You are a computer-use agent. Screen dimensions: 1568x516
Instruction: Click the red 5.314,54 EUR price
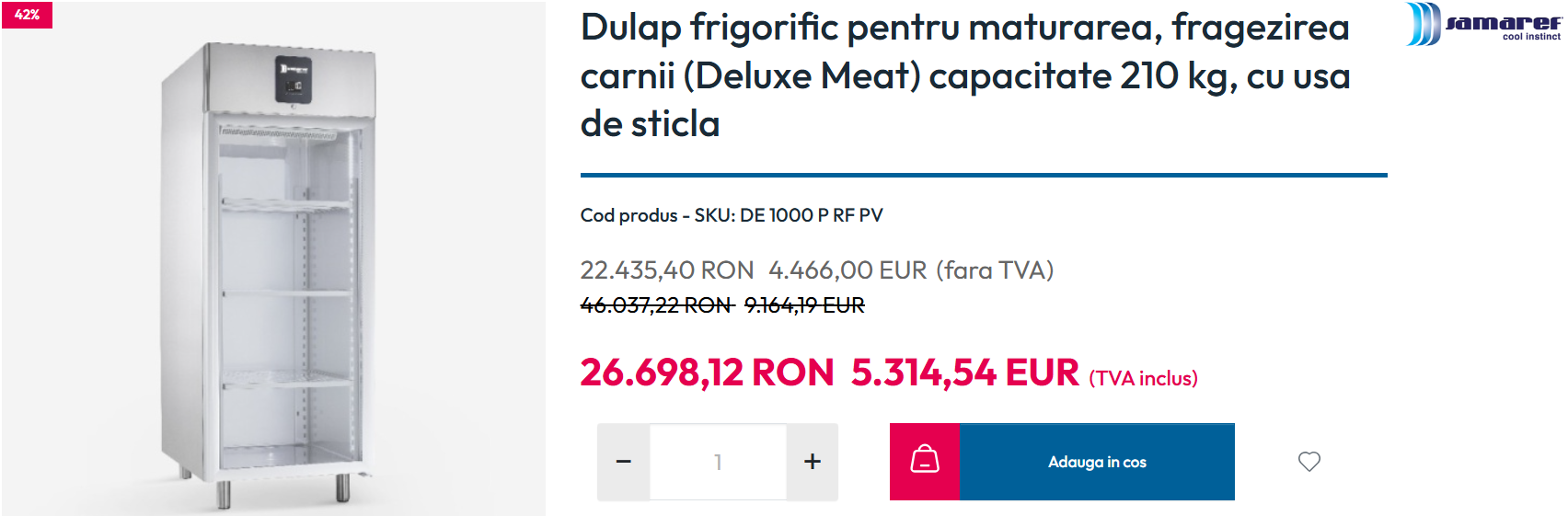(964, 373)
